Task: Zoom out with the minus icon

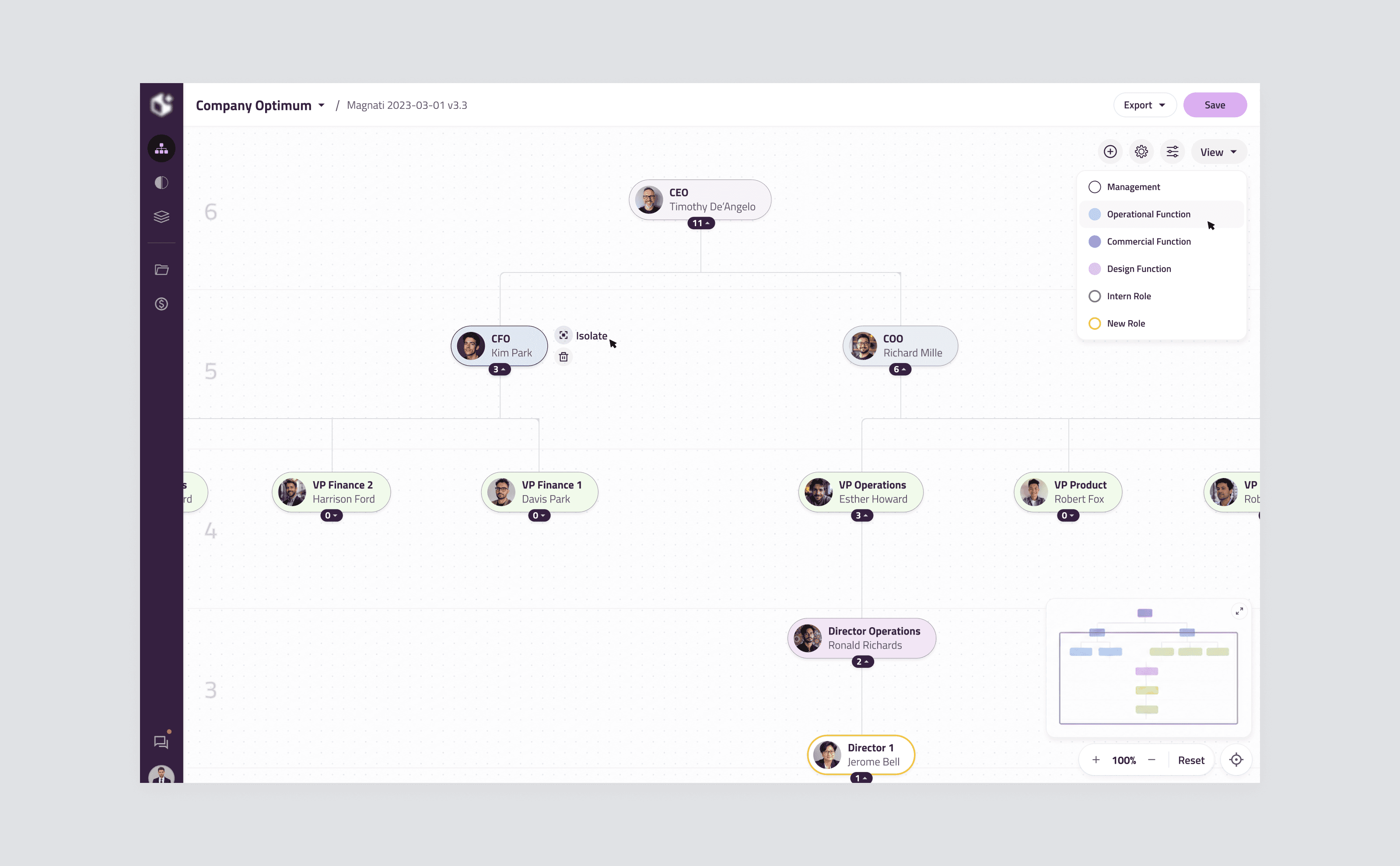Action: coord(1151,760)
